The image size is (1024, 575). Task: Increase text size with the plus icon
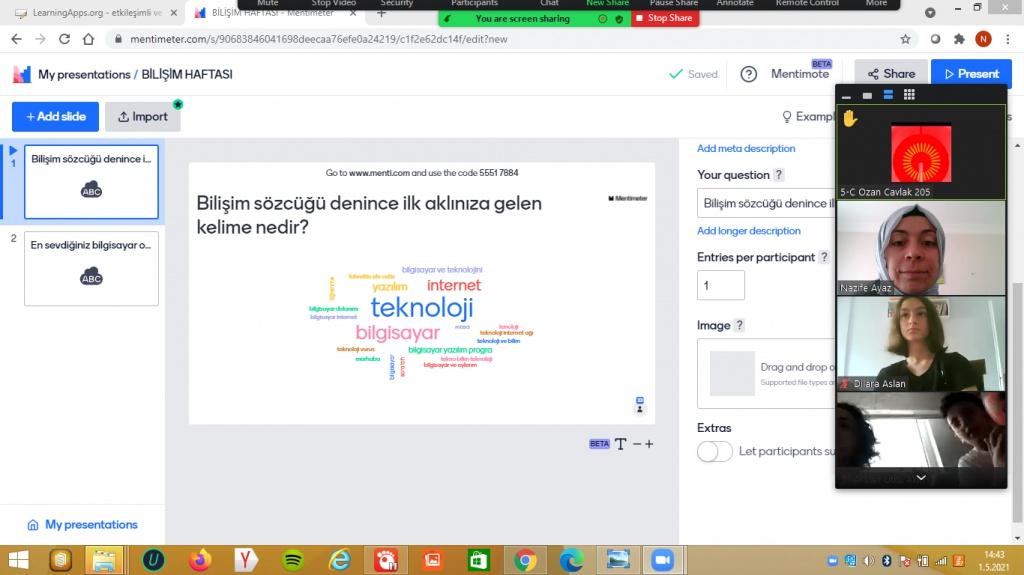[649, 444]
